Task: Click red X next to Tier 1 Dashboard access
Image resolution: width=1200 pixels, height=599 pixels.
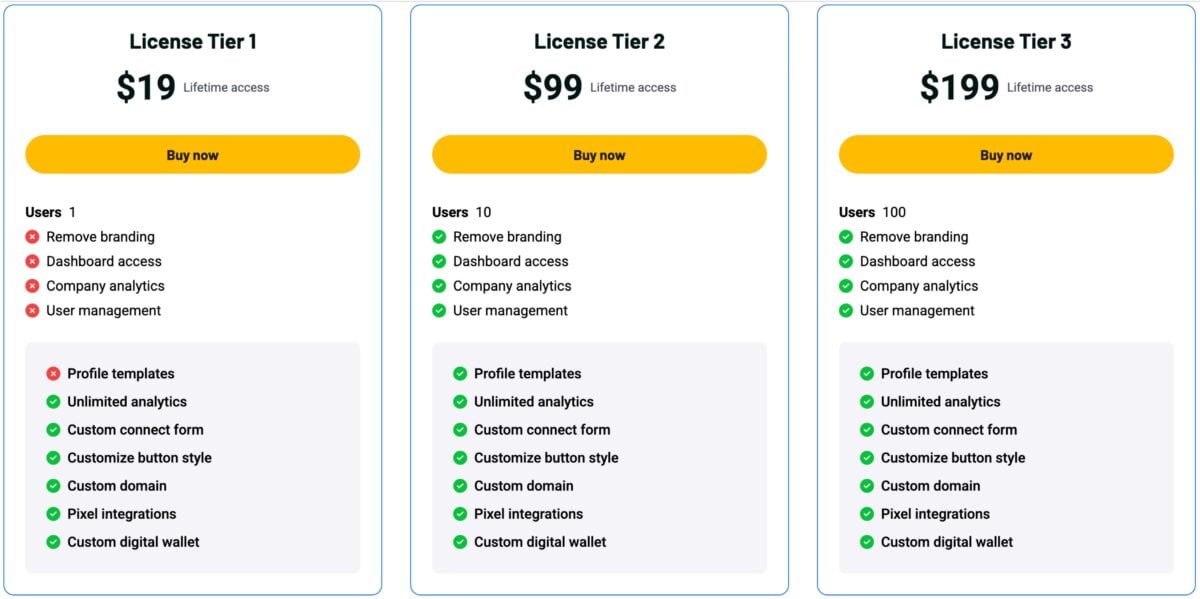Action: pos(32,261)
